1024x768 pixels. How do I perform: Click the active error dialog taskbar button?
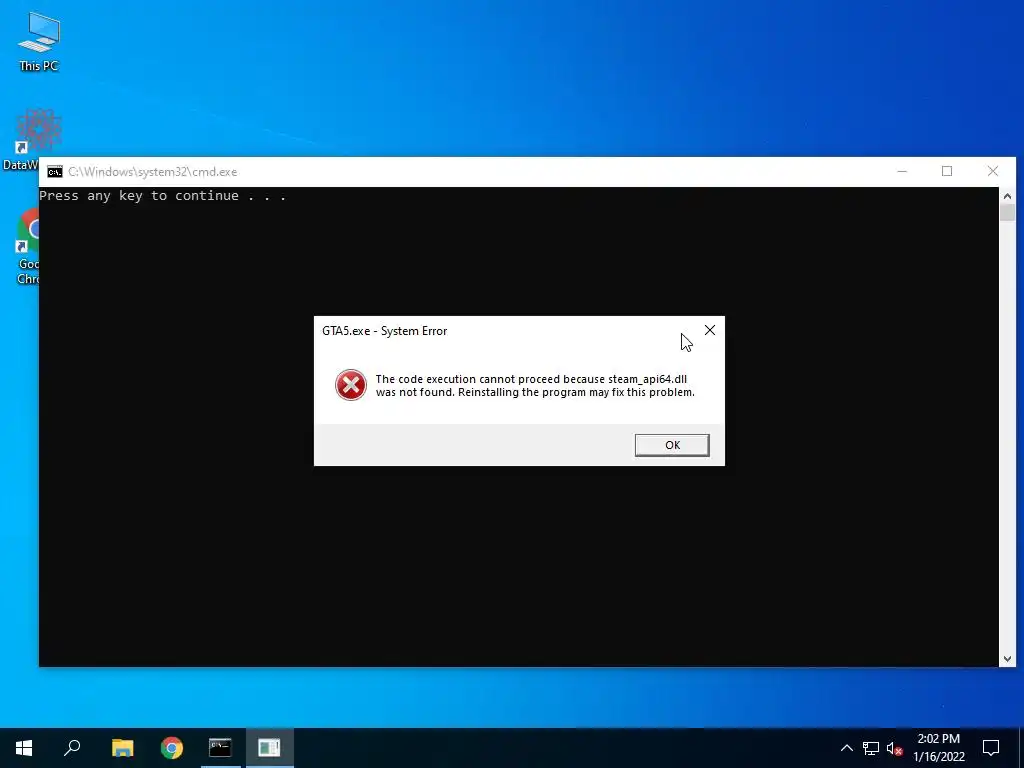pyautogui.click(x=269, y=748)
